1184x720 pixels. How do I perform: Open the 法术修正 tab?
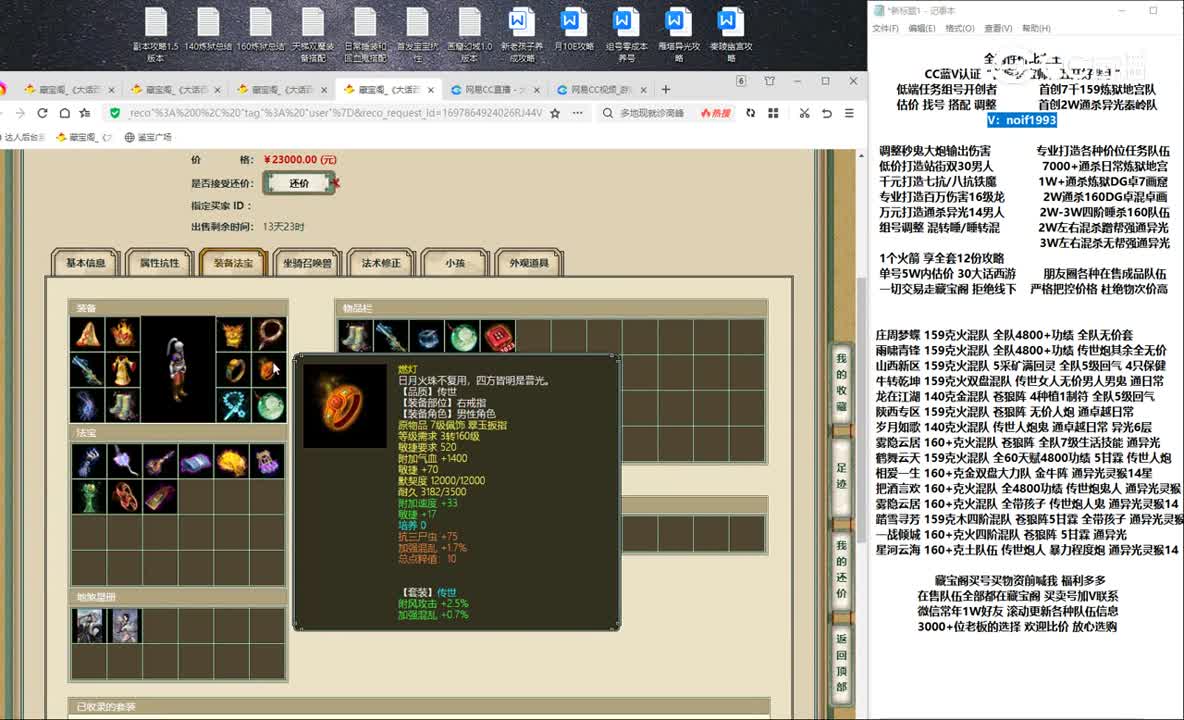coord(381,263)
